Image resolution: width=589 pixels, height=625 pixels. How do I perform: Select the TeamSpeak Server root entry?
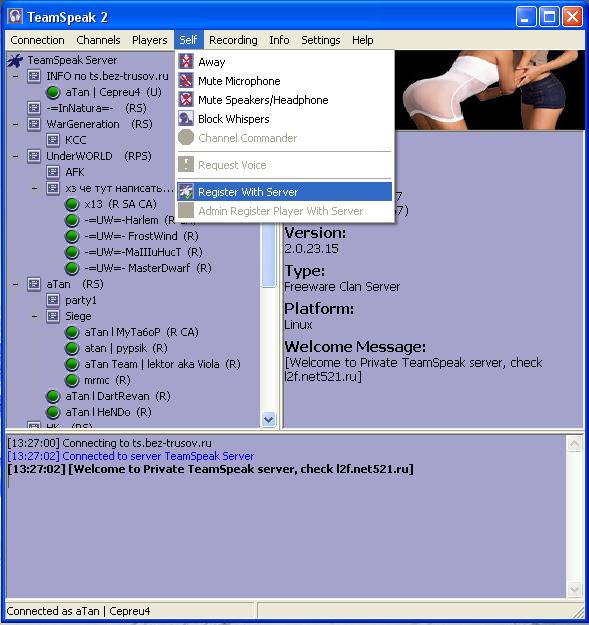pos(72,60)
